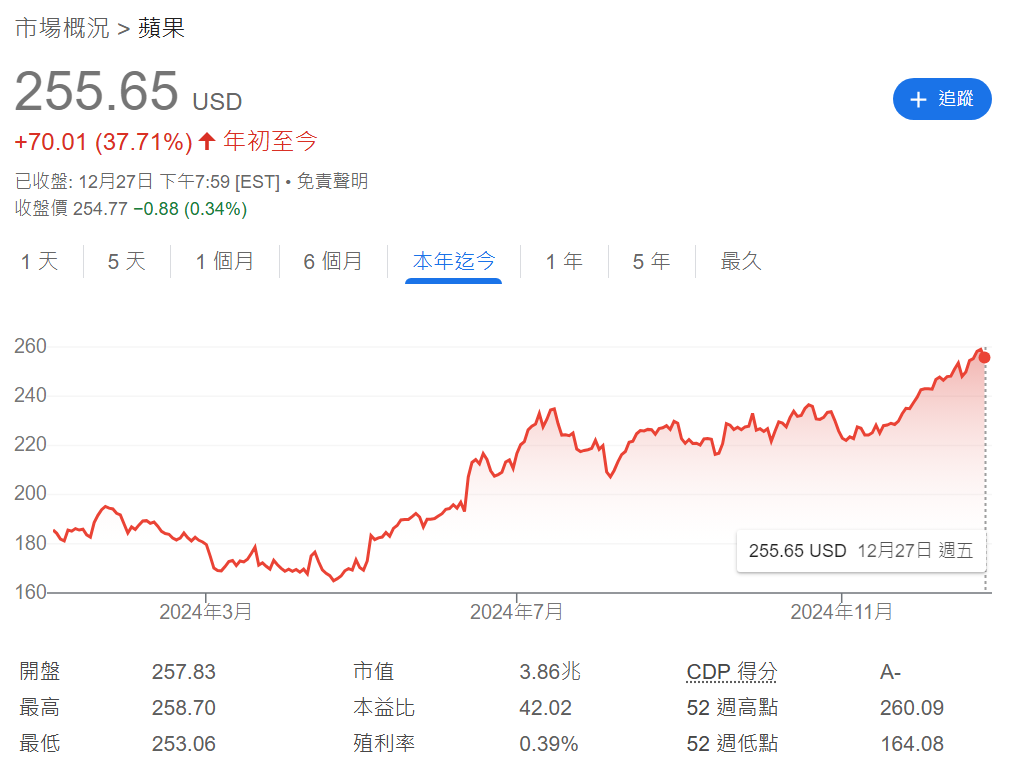
Task: Click the 2024年7月 axis label
Action: [x=516, y=612]
